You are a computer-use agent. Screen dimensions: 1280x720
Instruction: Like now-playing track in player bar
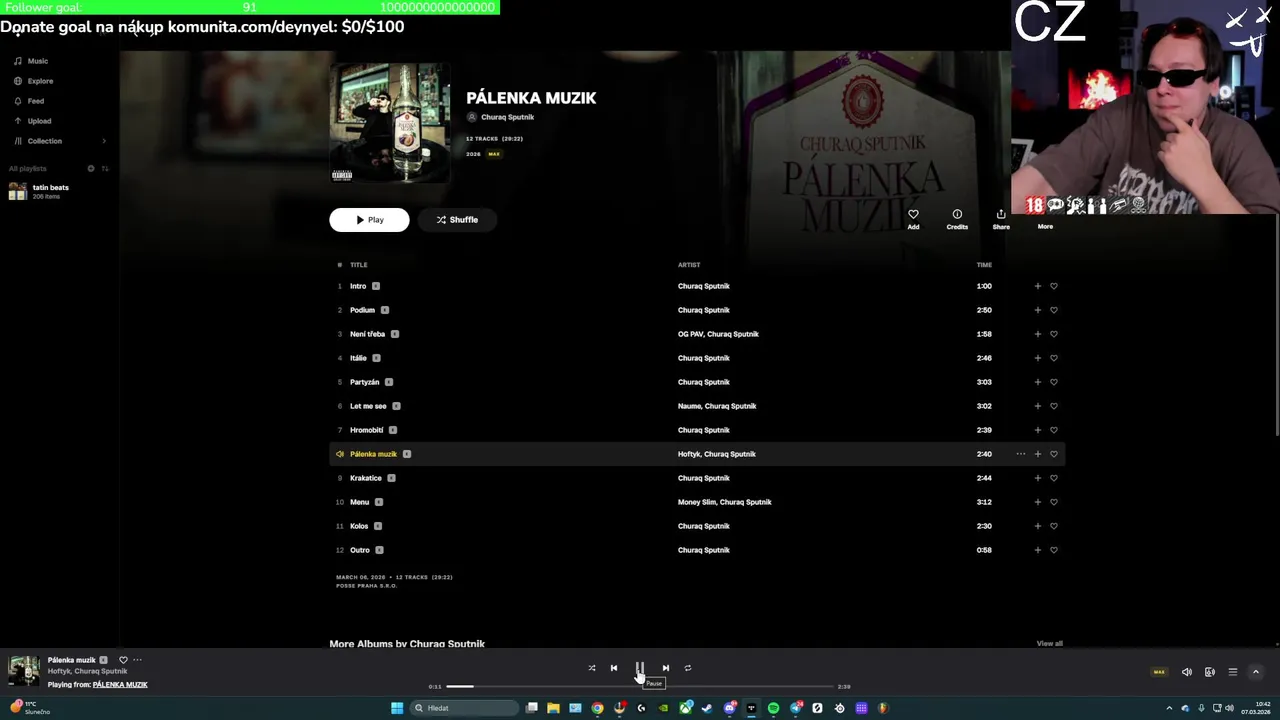[x=123, y=660]
